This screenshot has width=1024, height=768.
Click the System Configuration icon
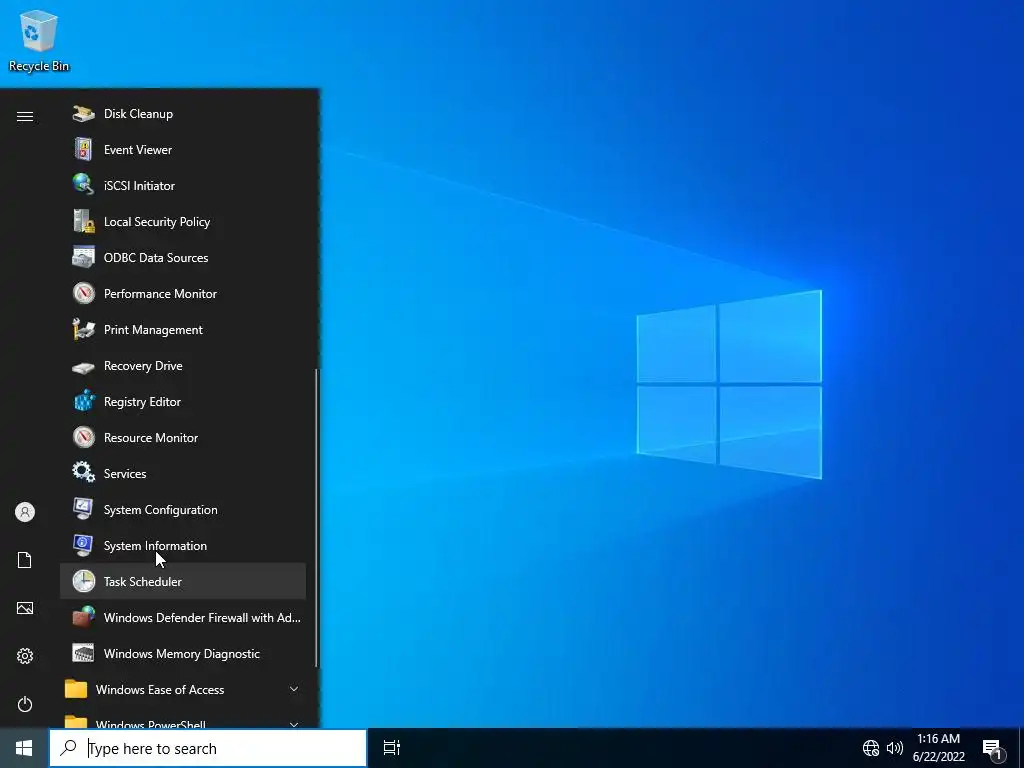point(84,509)
